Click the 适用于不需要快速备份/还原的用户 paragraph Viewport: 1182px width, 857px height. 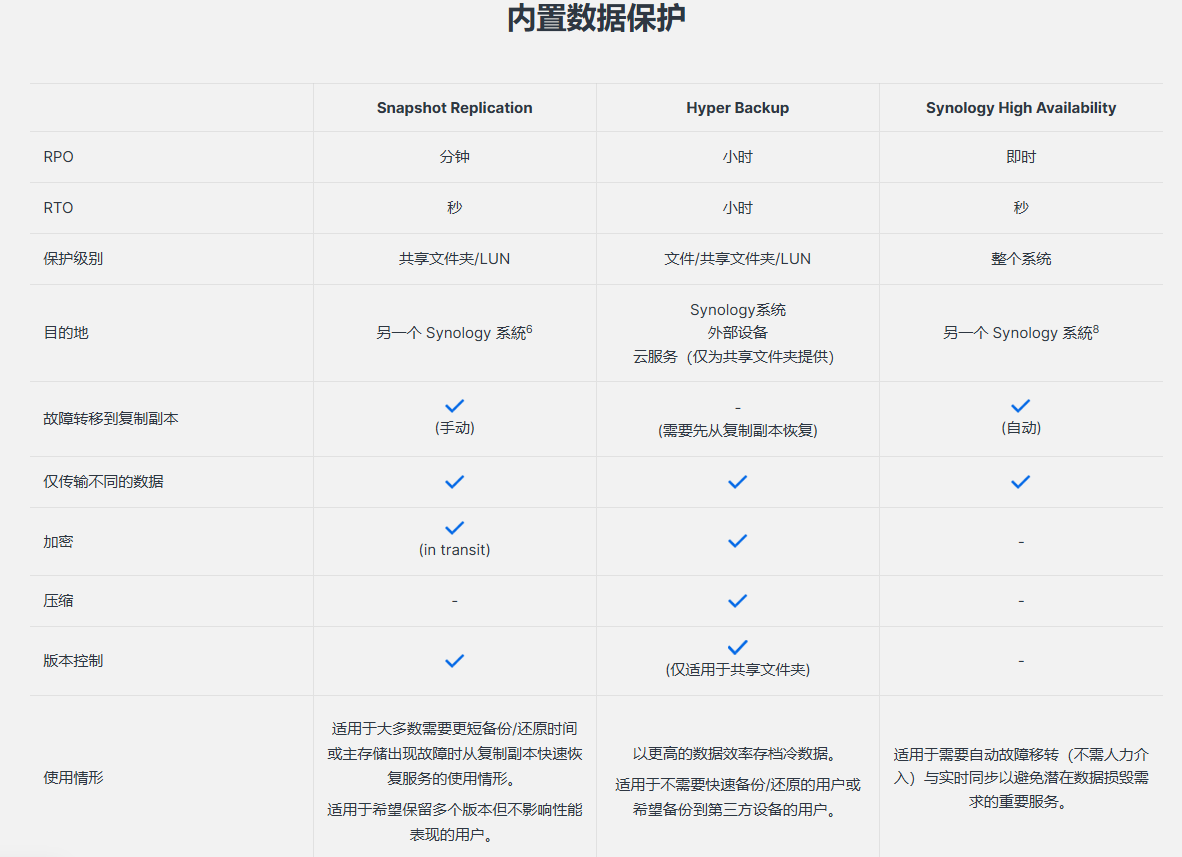coord(737,797)
